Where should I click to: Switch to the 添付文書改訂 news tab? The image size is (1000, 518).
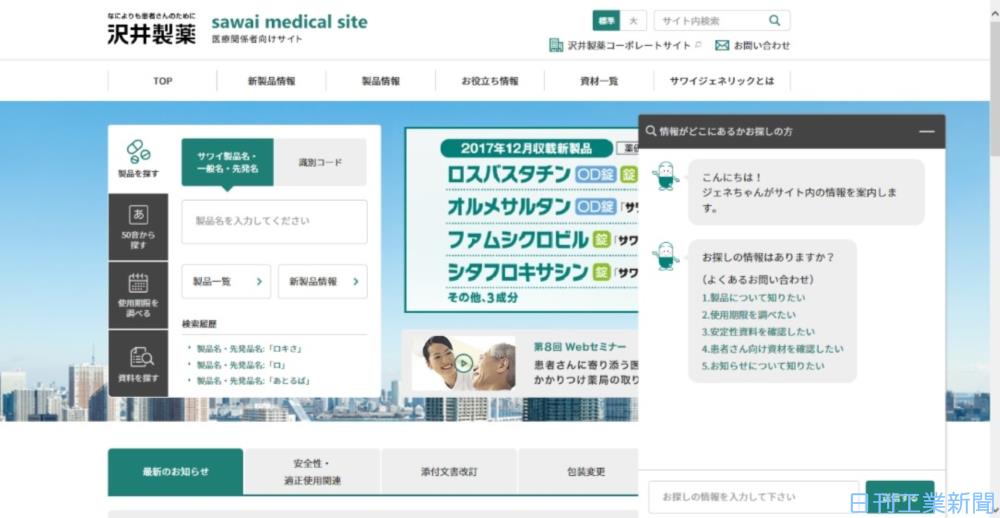coord(449,472)
